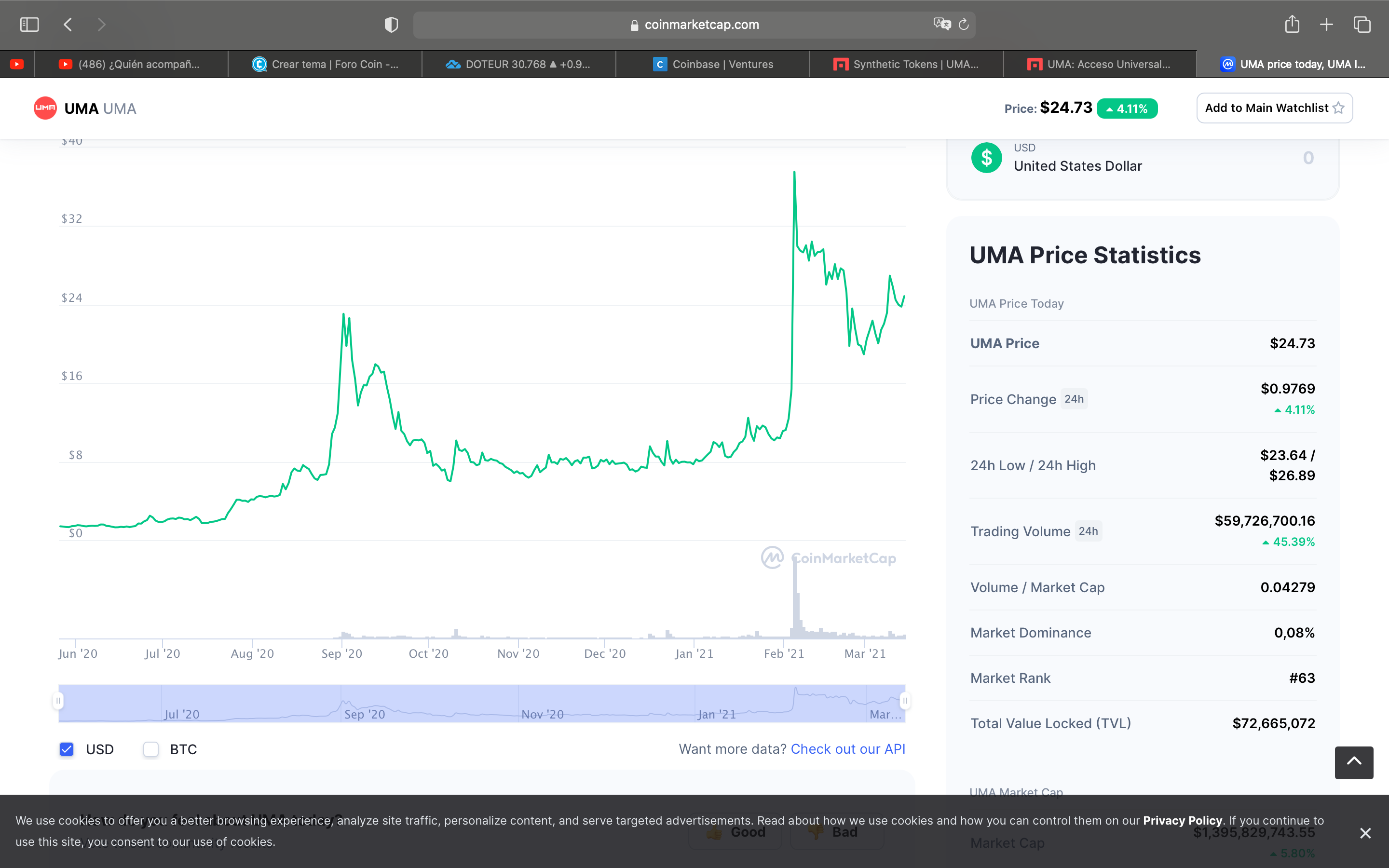Click the 24h tag next to Trading Volume
1389x868 pixels.
(x=1088, y=531)
